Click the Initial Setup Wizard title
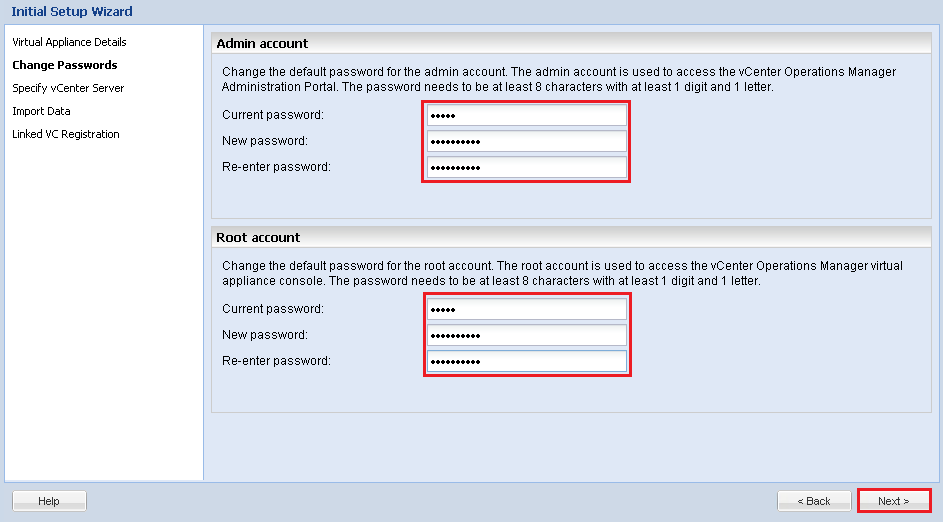 (72, 11)
